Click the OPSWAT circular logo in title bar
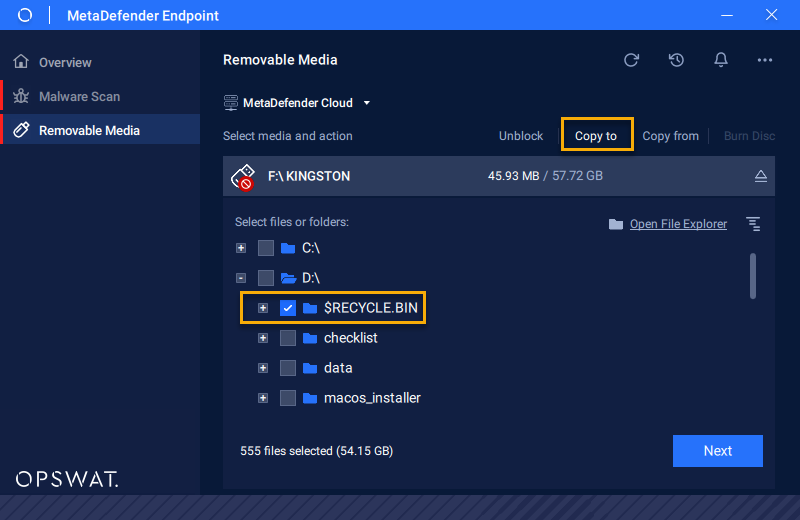This screenshot has height=520, width=800. pos(24,15)
